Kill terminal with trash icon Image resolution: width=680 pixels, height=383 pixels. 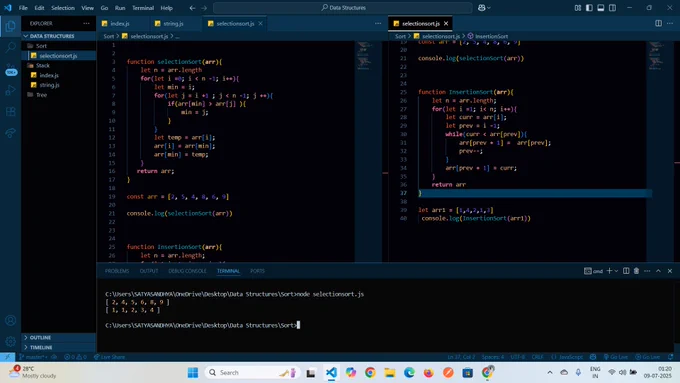point(636,271)
